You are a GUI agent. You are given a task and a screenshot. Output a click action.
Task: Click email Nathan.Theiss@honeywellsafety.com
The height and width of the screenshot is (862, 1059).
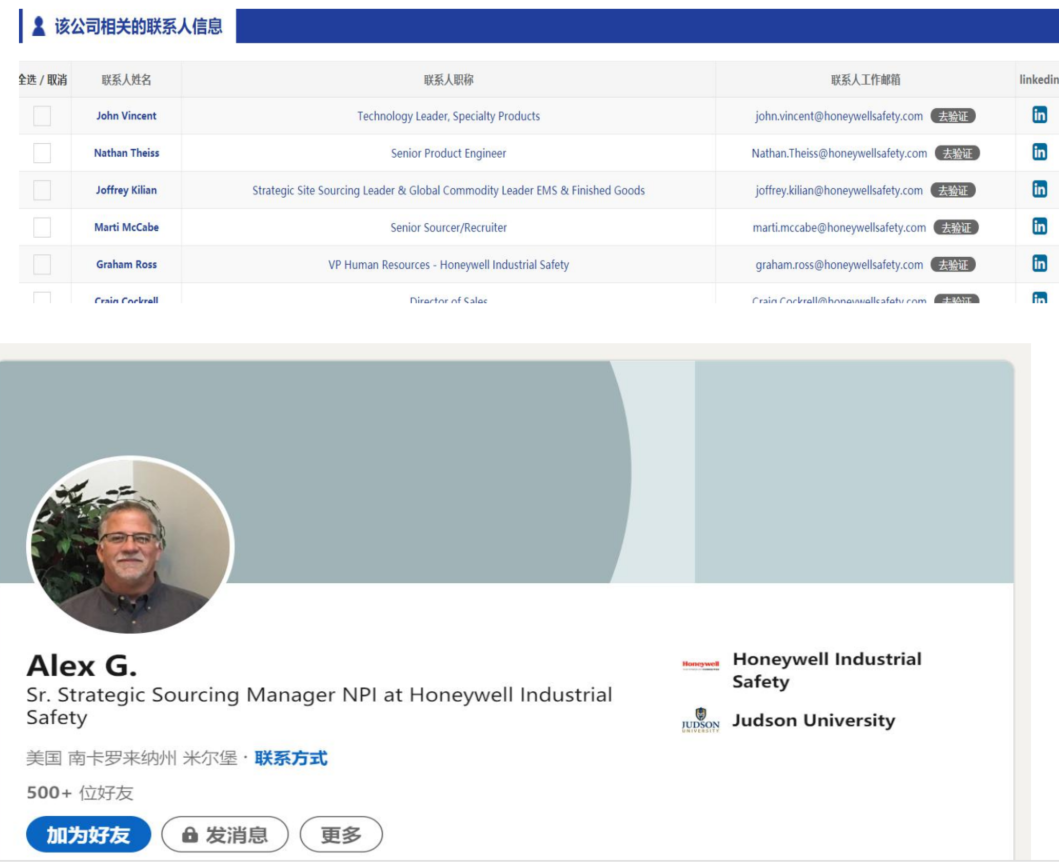[840, 153]
